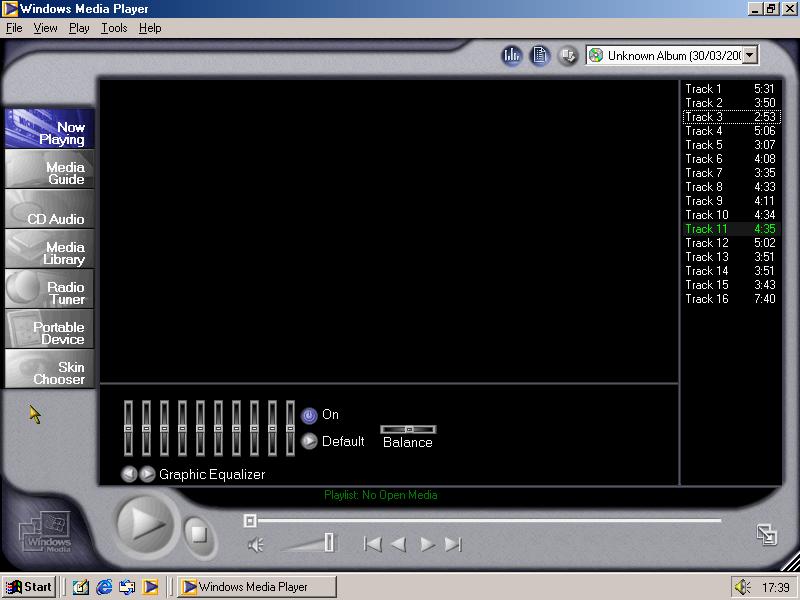Screen dimensions: 800x600
Task: Open the Tools menu
Action: coord(114,28)
